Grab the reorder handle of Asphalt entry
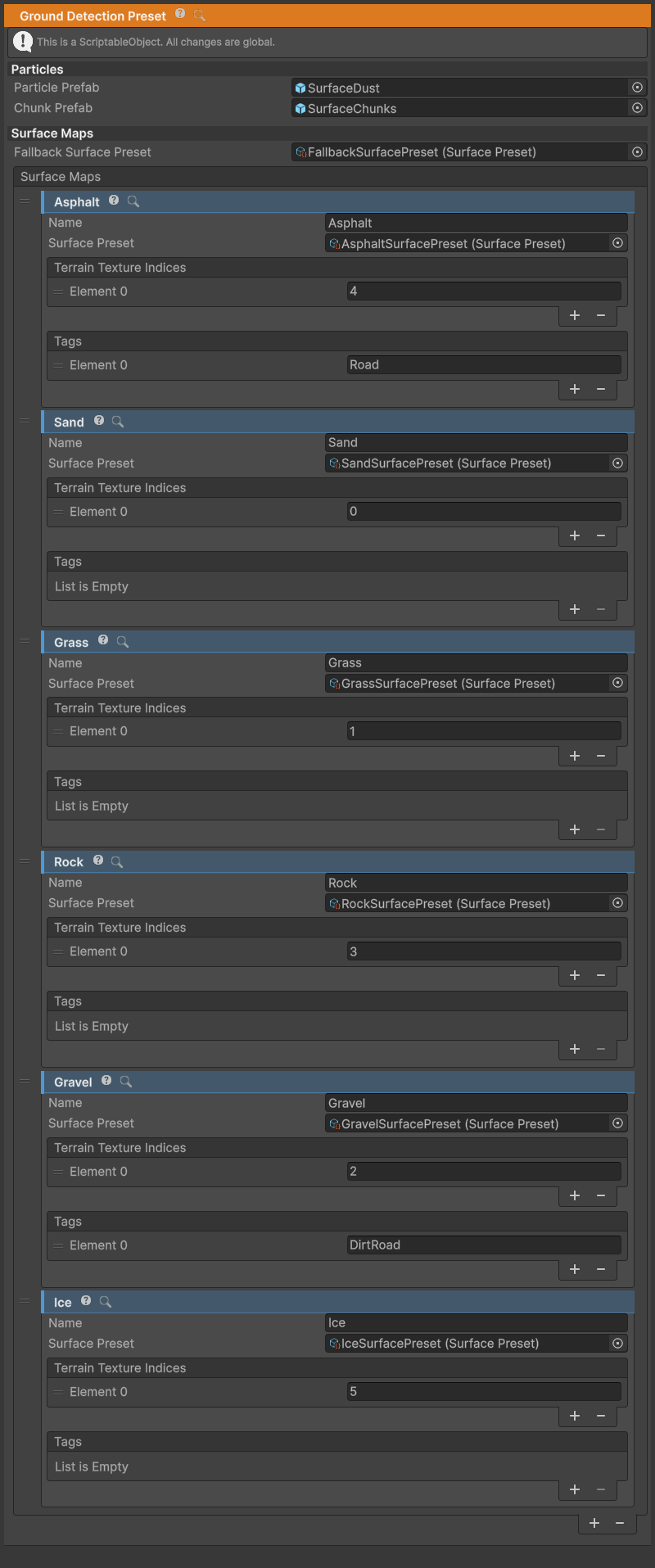The width and height of the screenshot is (655, 1568). click(x=25, y=201)
